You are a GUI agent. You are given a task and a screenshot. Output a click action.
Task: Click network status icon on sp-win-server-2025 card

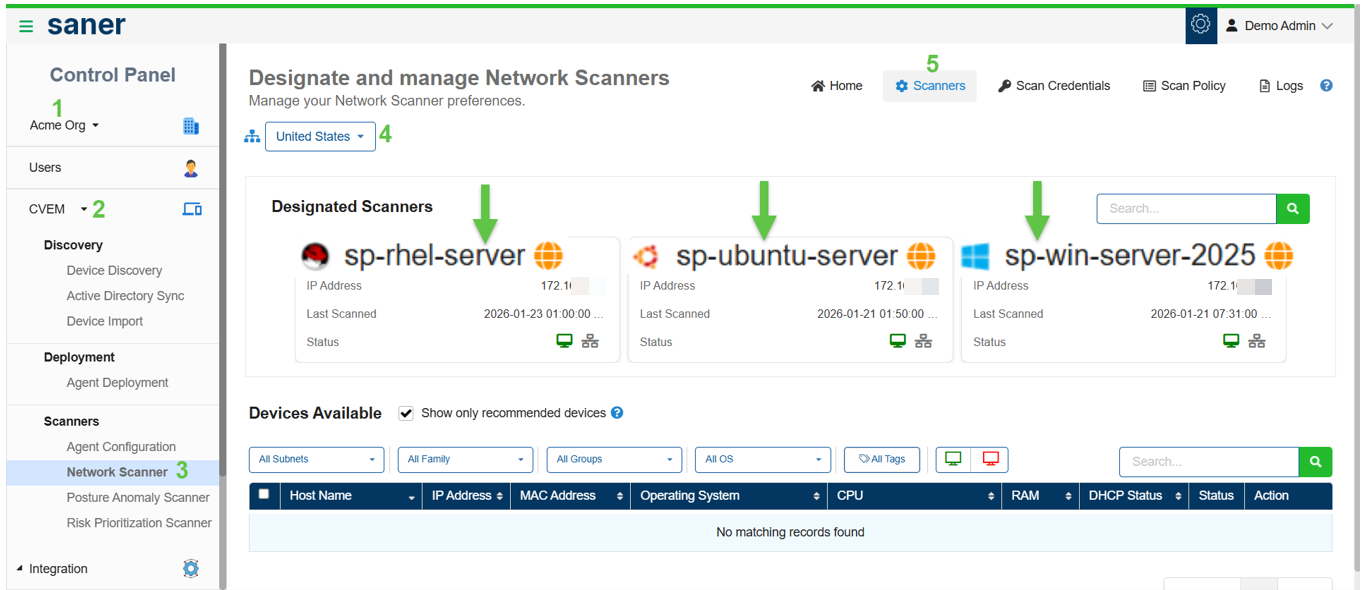1257,341
